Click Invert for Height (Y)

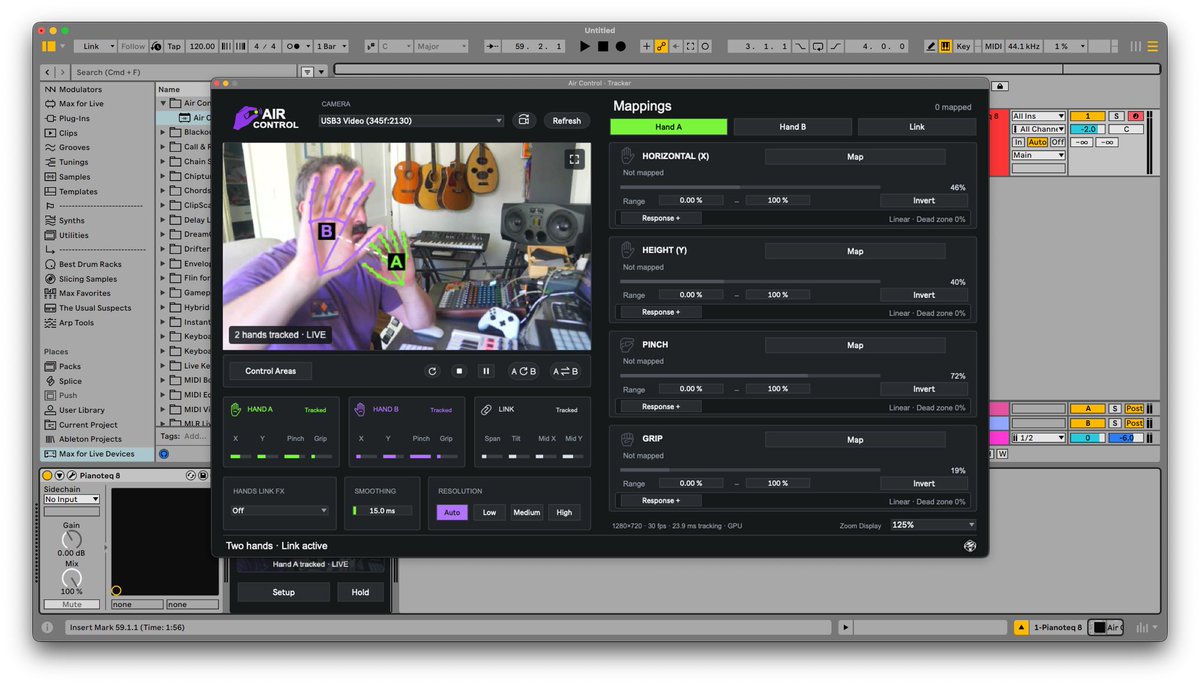tap(924, 295)
